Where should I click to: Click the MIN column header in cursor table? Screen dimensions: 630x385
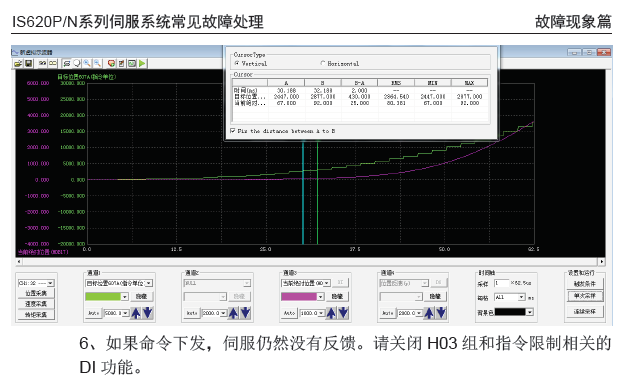click(433, 83)
